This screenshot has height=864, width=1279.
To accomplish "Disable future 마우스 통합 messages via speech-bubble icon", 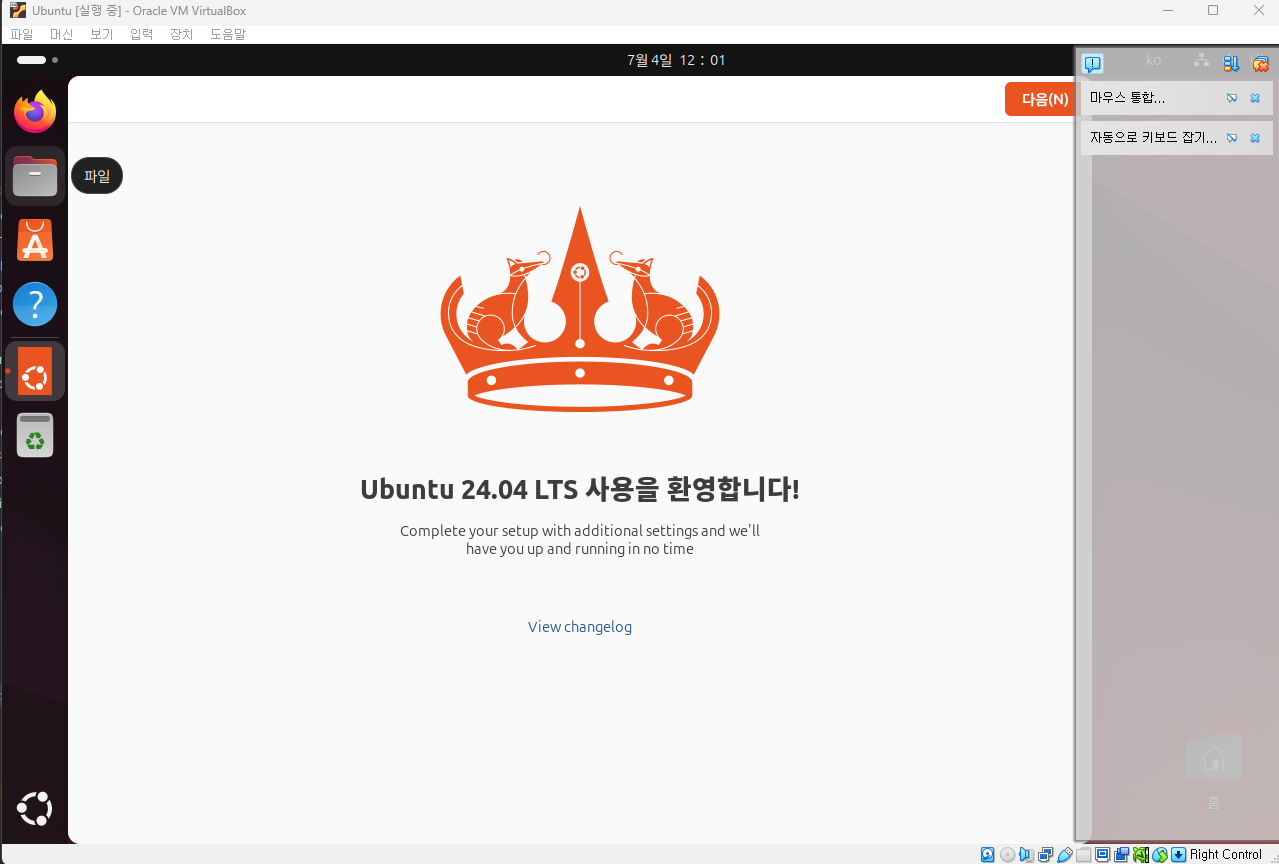I will (1232, 98).
